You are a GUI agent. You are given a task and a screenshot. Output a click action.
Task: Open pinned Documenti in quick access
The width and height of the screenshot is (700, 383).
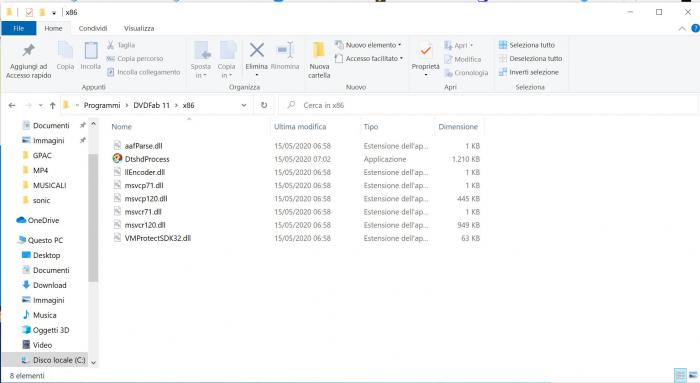point(50,125)
